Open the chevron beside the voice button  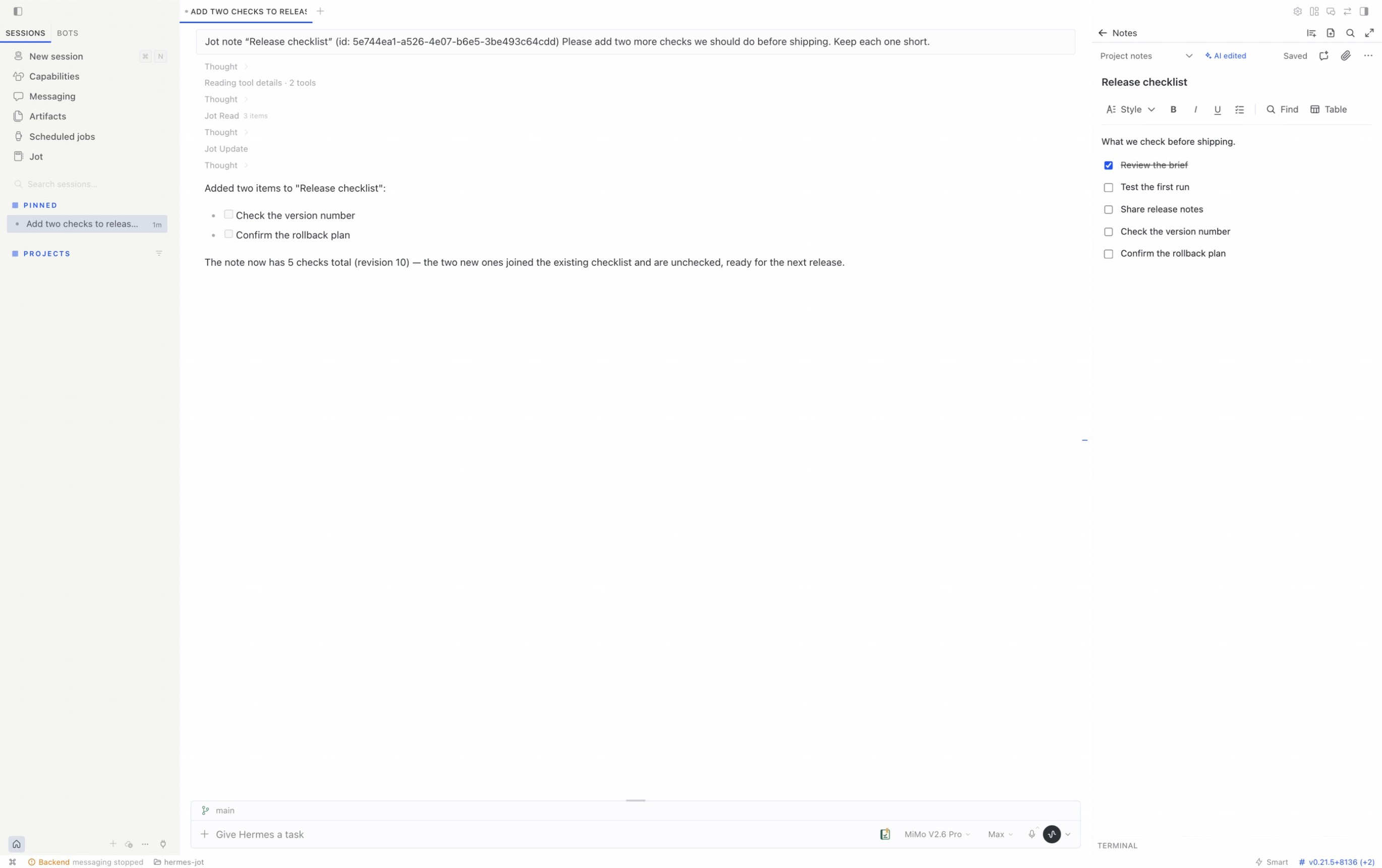[1067, 834]
